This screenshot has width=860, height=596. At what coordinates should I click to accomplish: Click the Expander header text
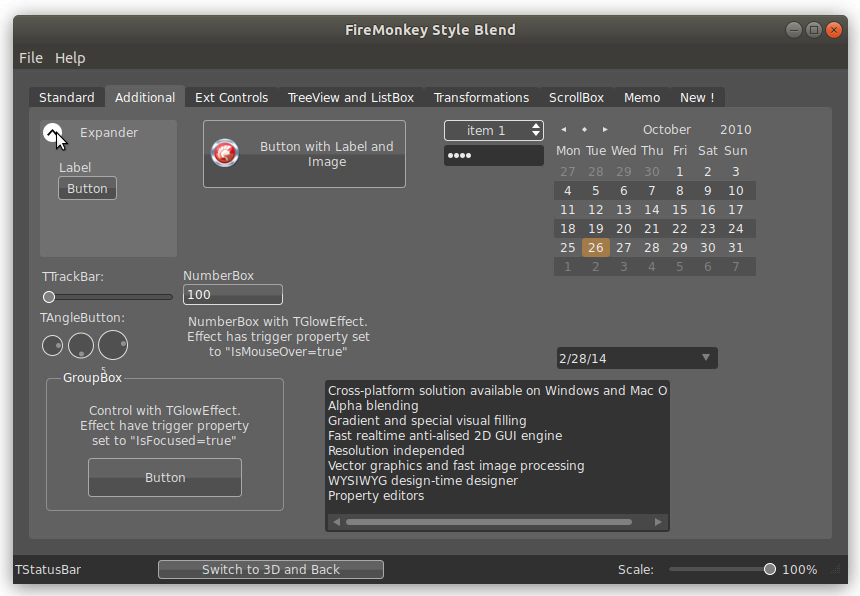(x=109, y=133)
